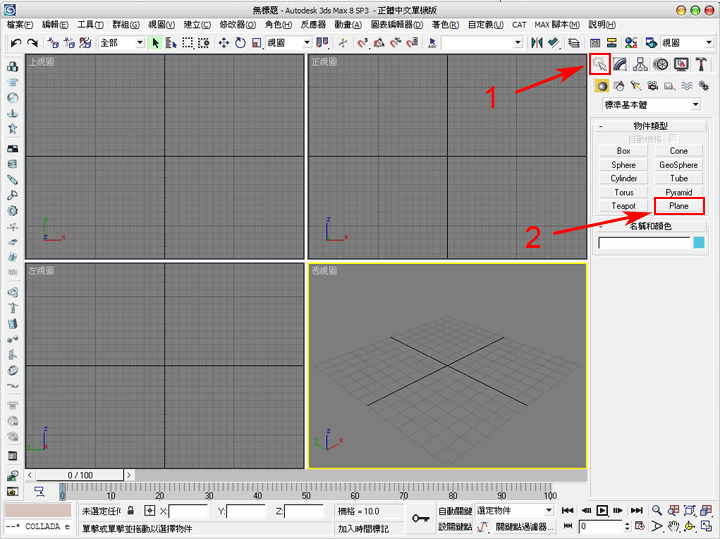720x539 pixels.
Task: Click the Use Pivot Point Center icon
Action: 323,43
